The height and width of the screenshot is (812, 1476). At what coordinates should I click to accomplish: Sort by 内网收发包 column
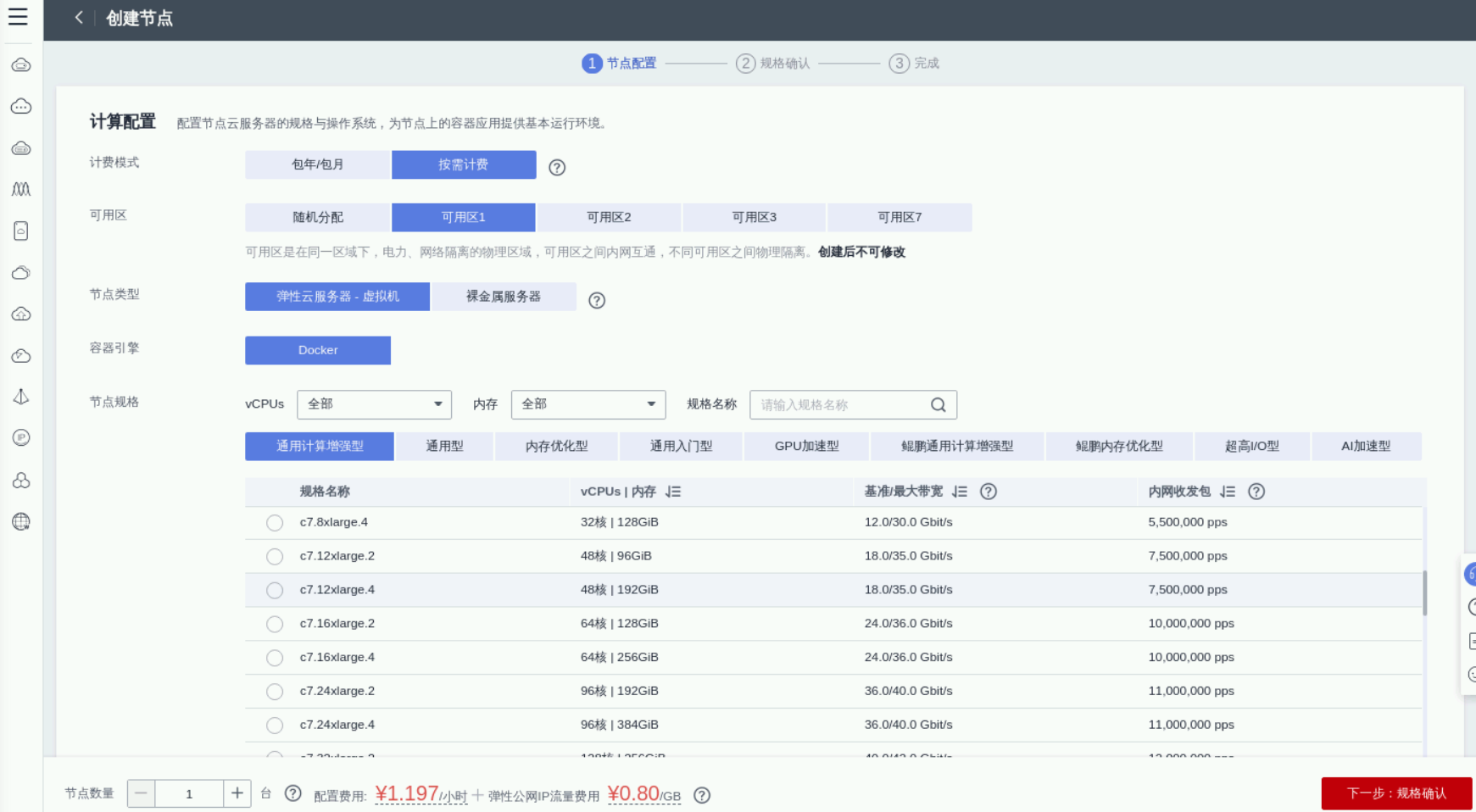click(1228, 492)
